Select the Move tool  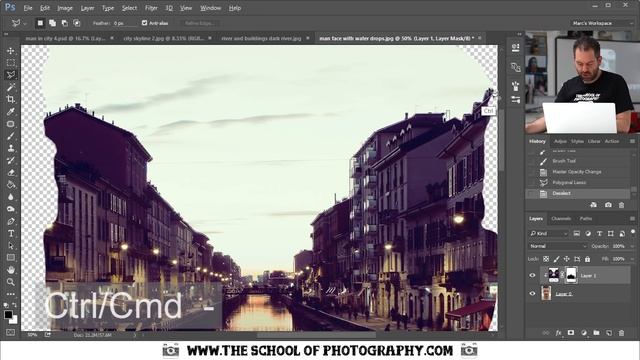click(11, 51)
